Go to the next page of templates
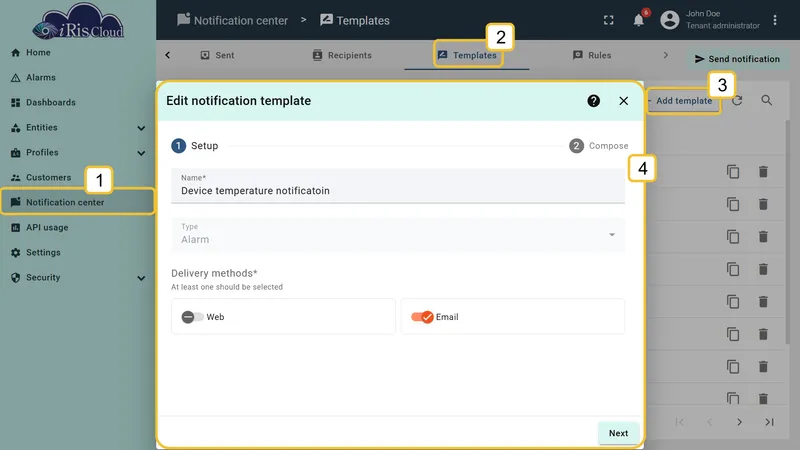800x450 pixels. 739,422
